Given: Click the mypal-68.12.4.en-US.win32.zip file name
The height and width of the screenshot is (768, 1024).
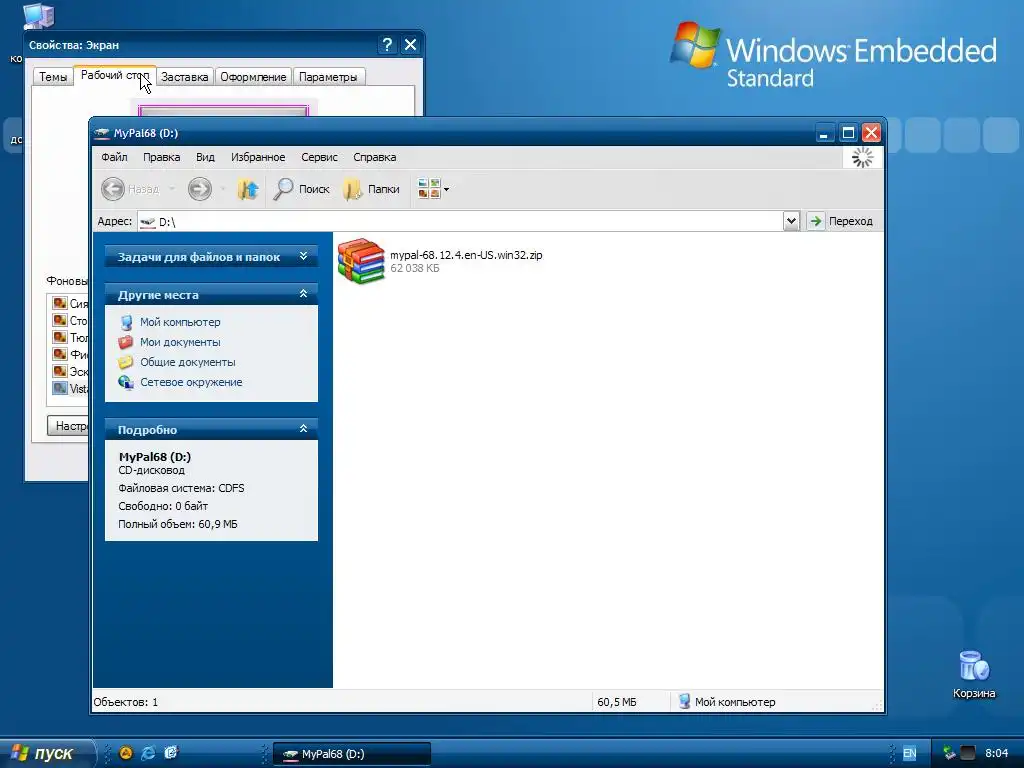Looking at the screenshot, I should tap(466, 255).
